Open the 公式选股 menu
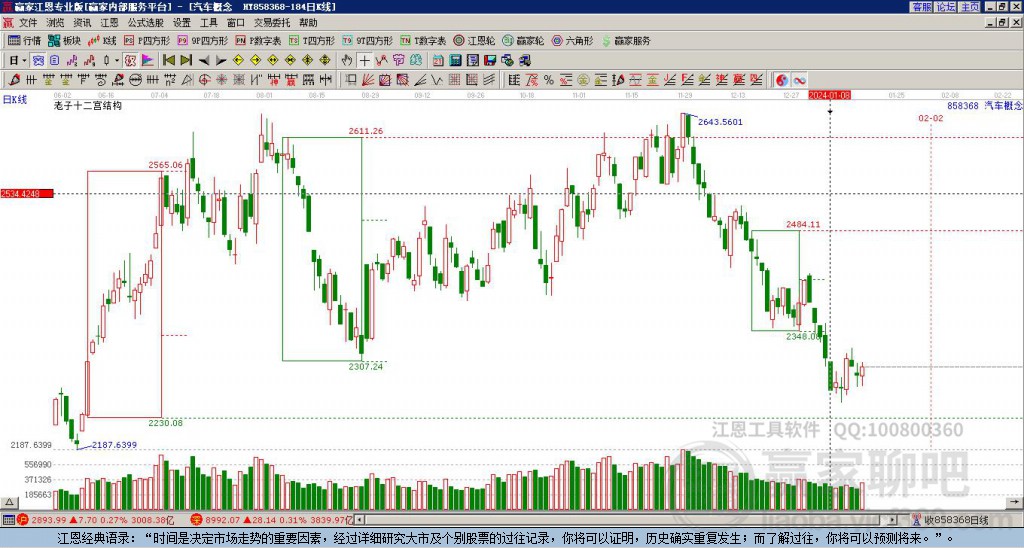The image size is (1024, 548). coord(145,23)
